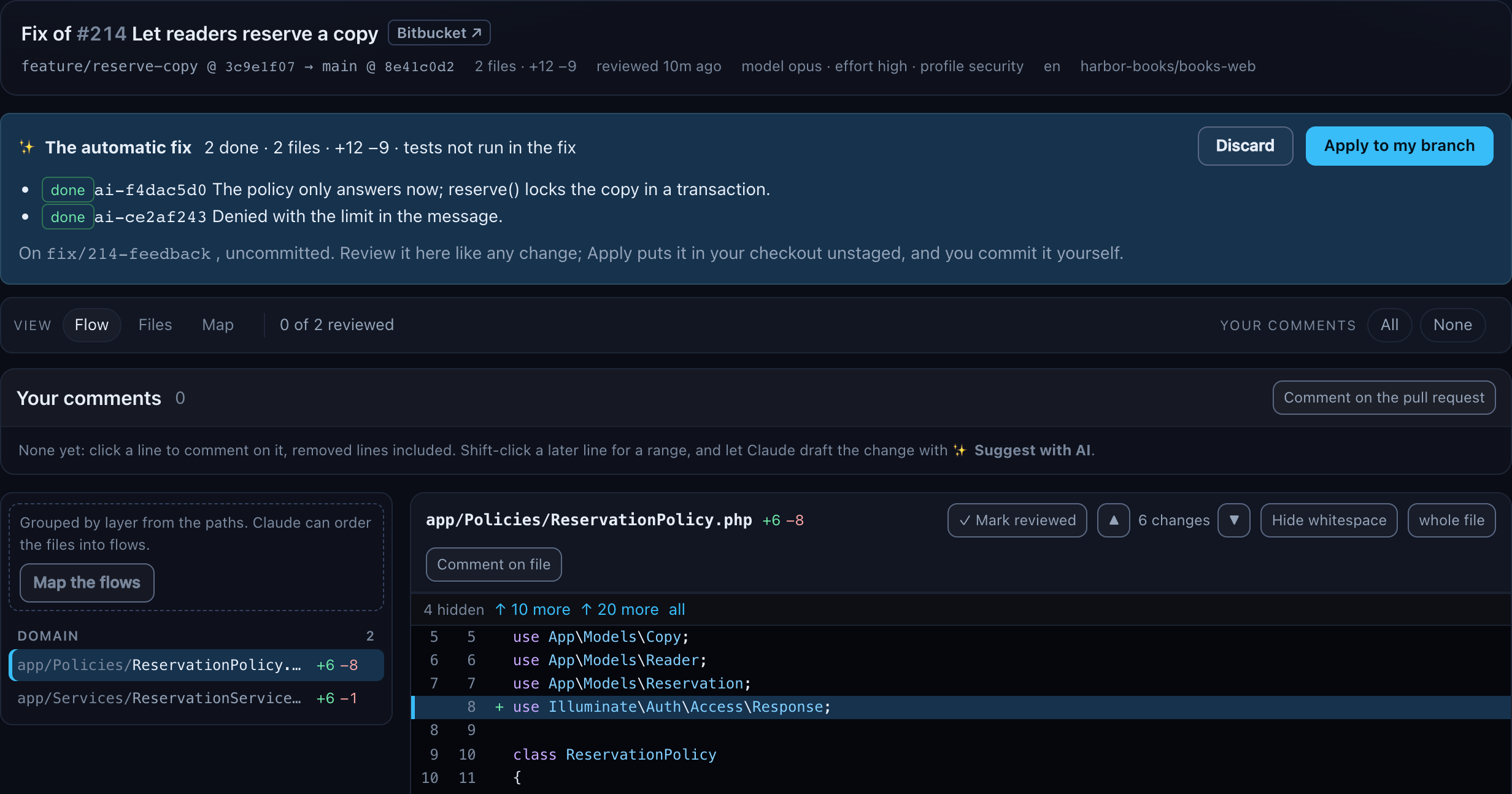Discard the automatic fix
Image resolution: width=1512 pixels, height=794 pixels.
1245,146
